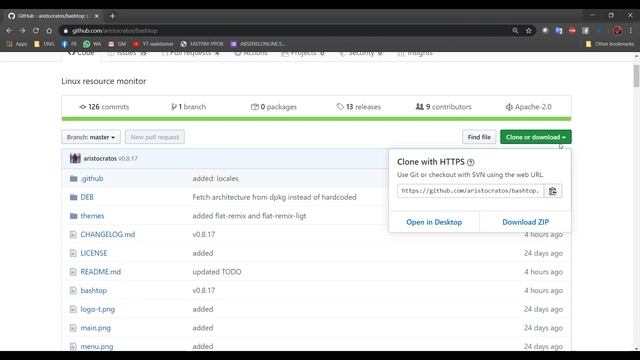Copy clone URL to clipboard

point(553,191)
